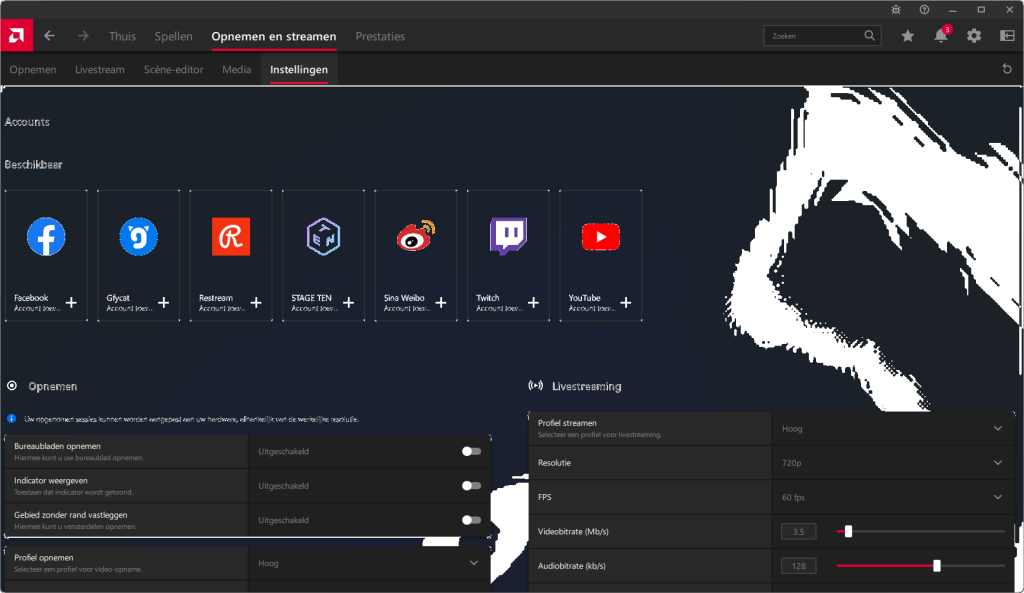Viewport: 1024px width, 593px height.
Task: Go back with the left arrow
Action: coord(50,36)
